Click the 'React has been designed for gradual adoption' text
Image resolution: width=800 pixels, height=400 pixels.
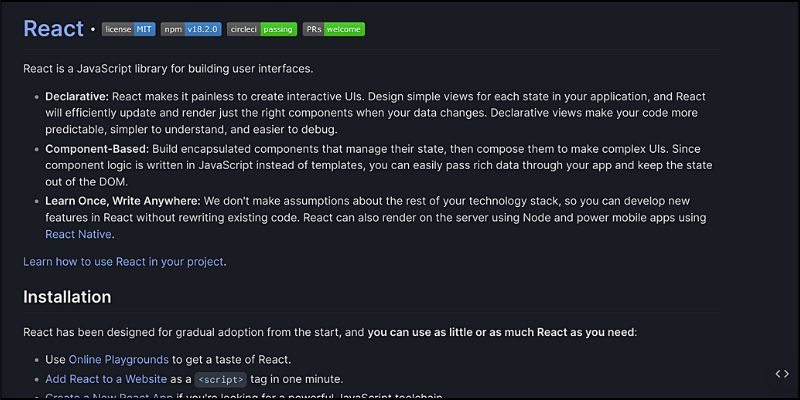tap(190, 332)
